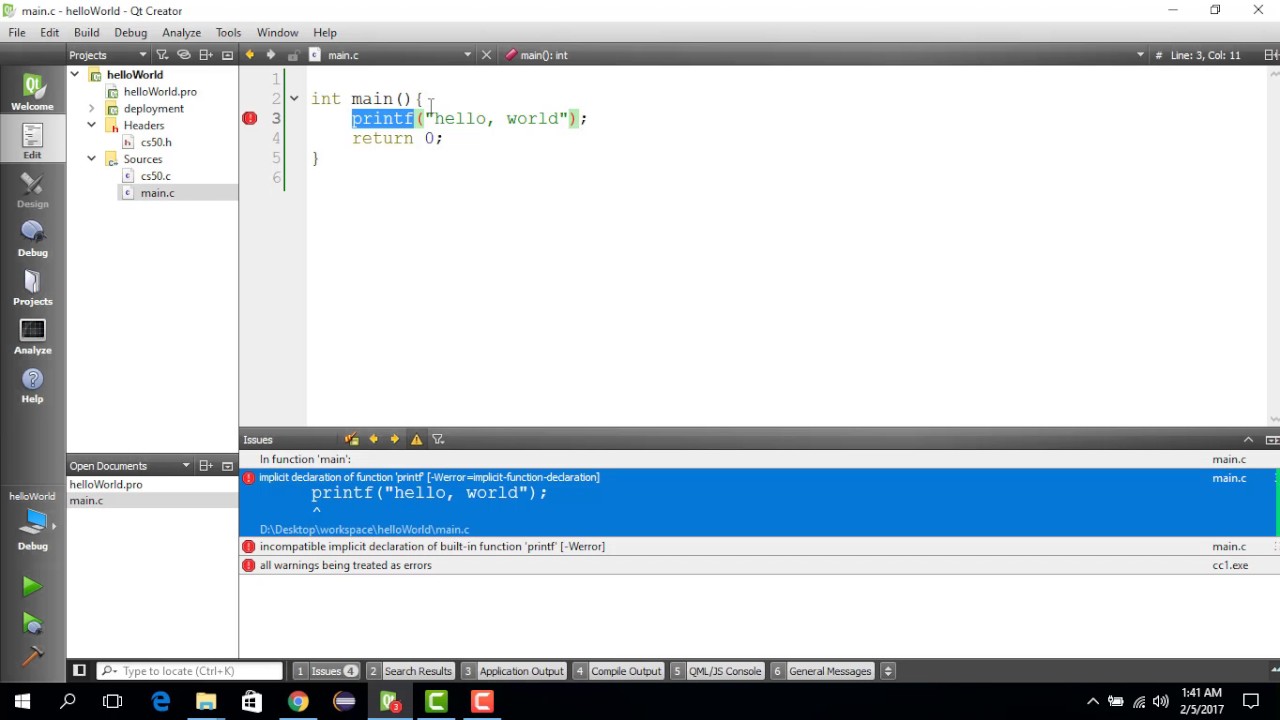Open main.c in Open Documents list
The height and width of the screenshot is (720, 1280).
coord(86,500)
